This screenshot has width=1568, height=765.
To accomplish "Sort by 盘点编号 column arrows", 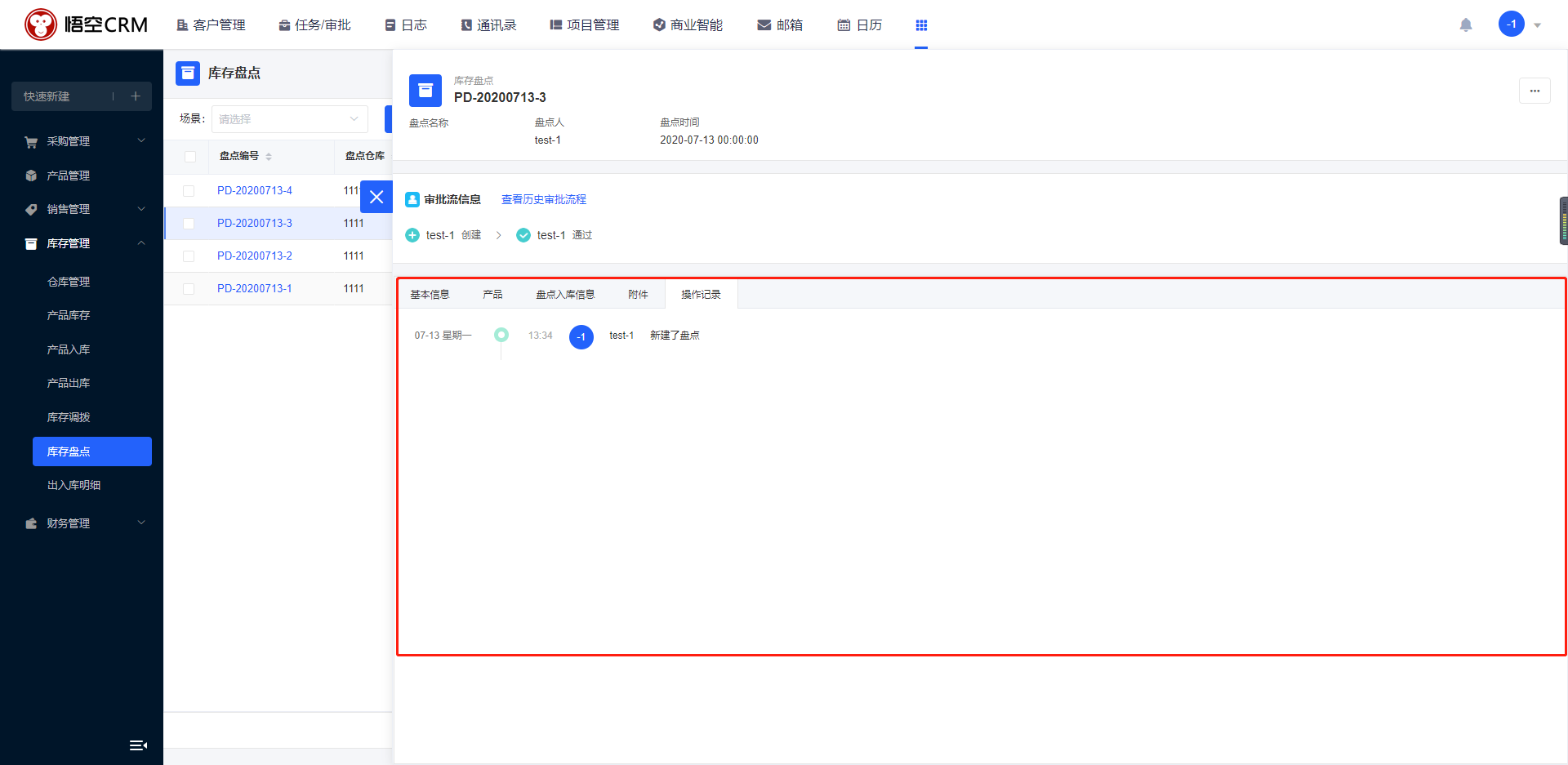I will (x=269, y=157).
